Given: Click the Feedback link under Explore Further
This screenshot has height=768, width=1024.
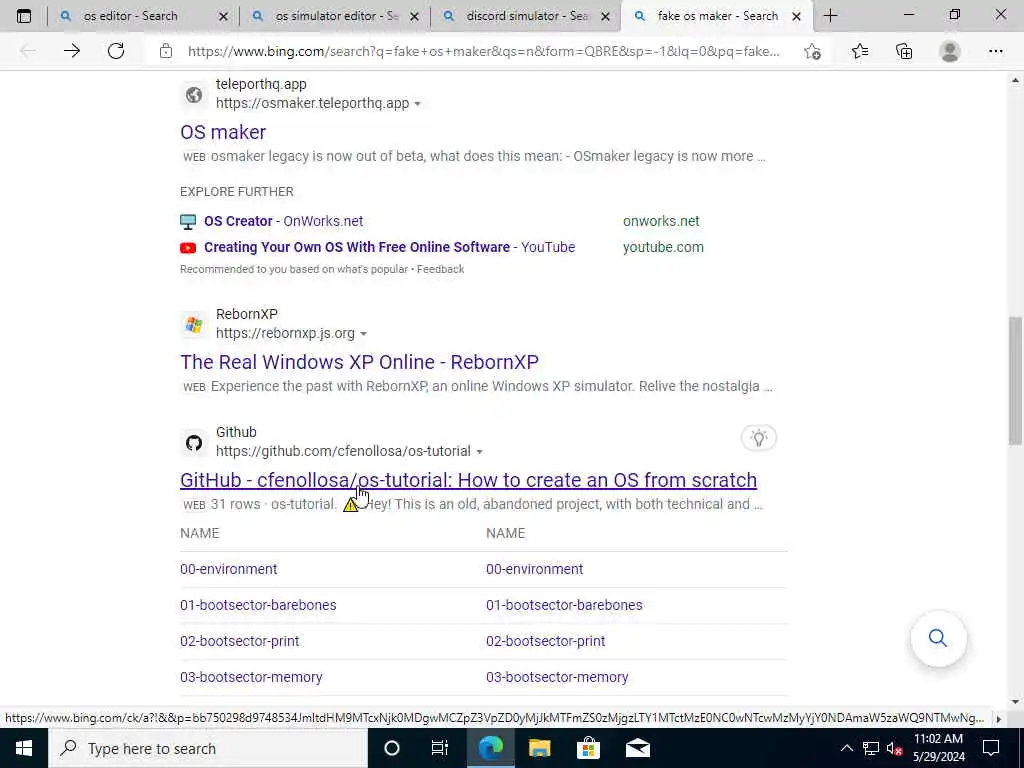Looking at the screenshot, I should coord(440,269).
